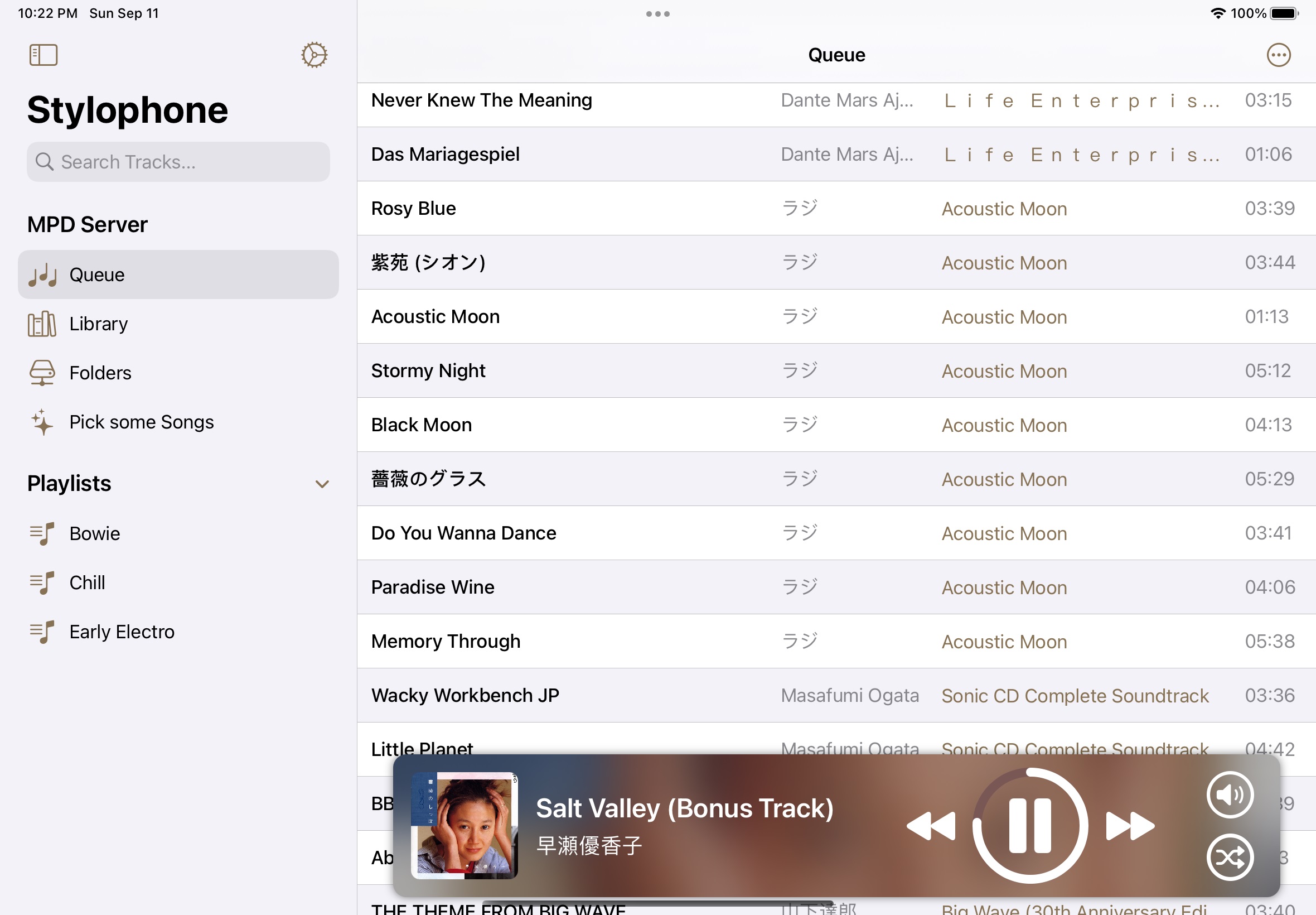Toggle shuffle mode in the player

click(1230, 857)
